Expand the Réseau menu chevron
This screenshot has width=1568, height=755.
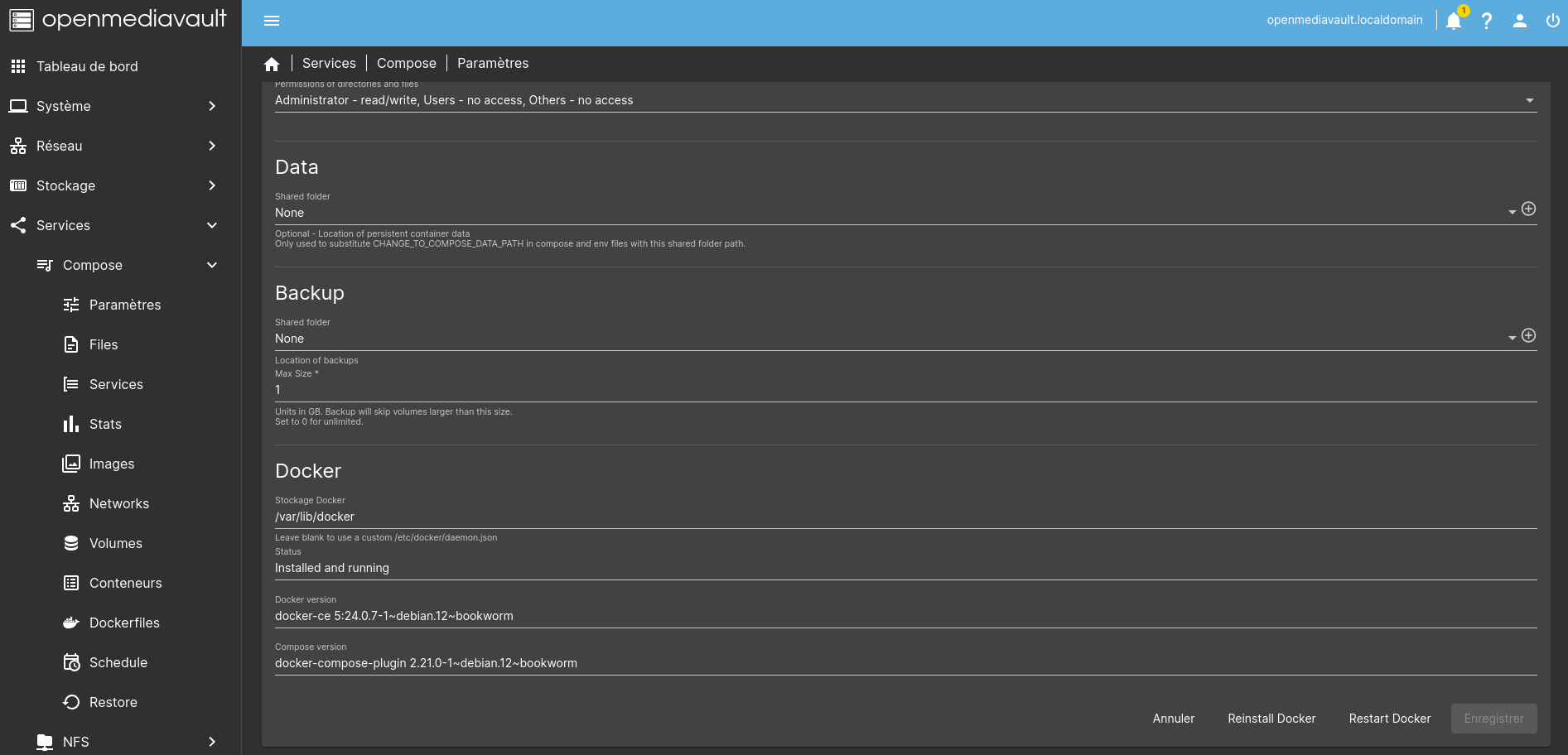click(x=212, y=146)
